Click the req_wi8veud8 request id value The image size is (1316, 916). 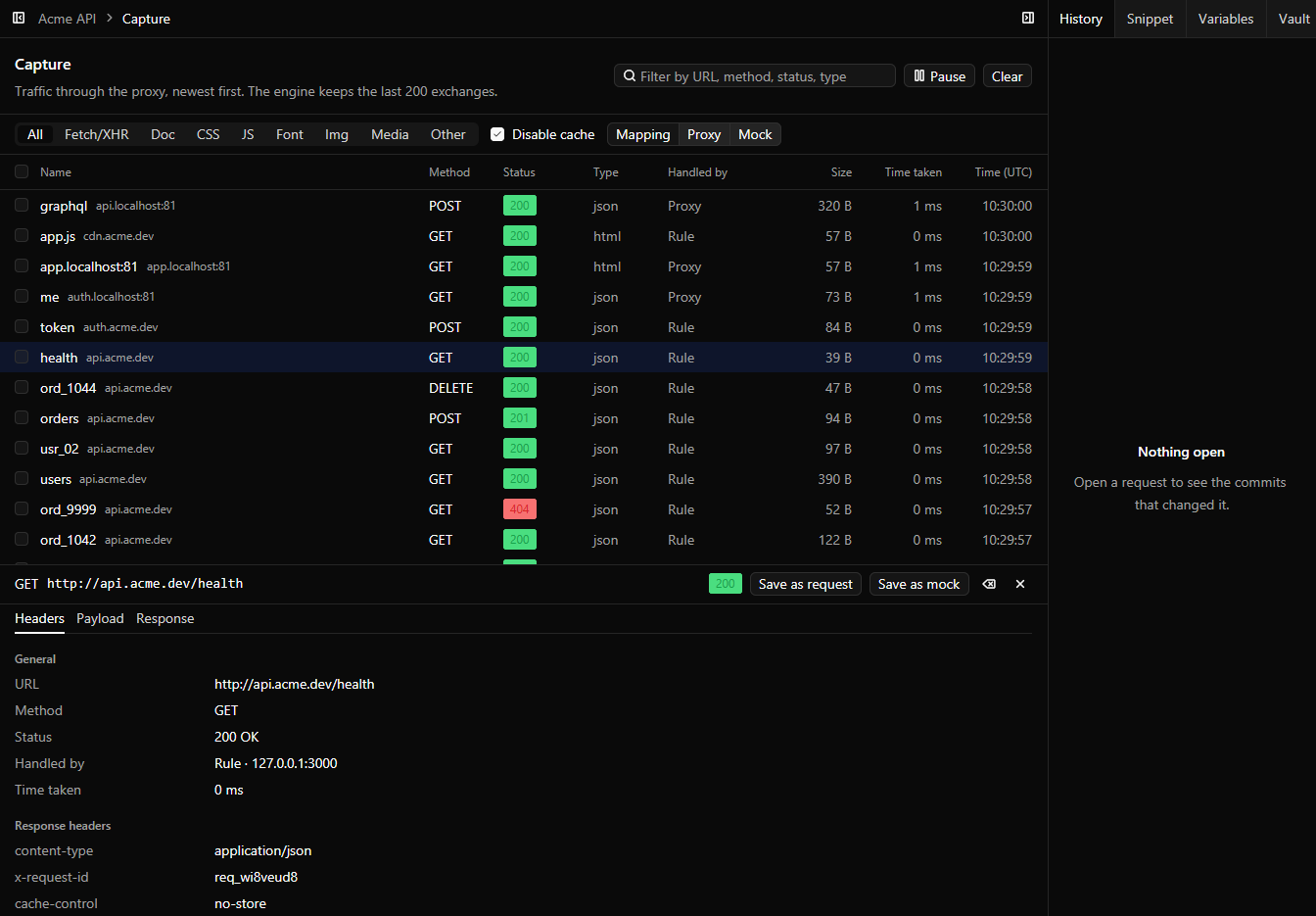coord(256,877)
